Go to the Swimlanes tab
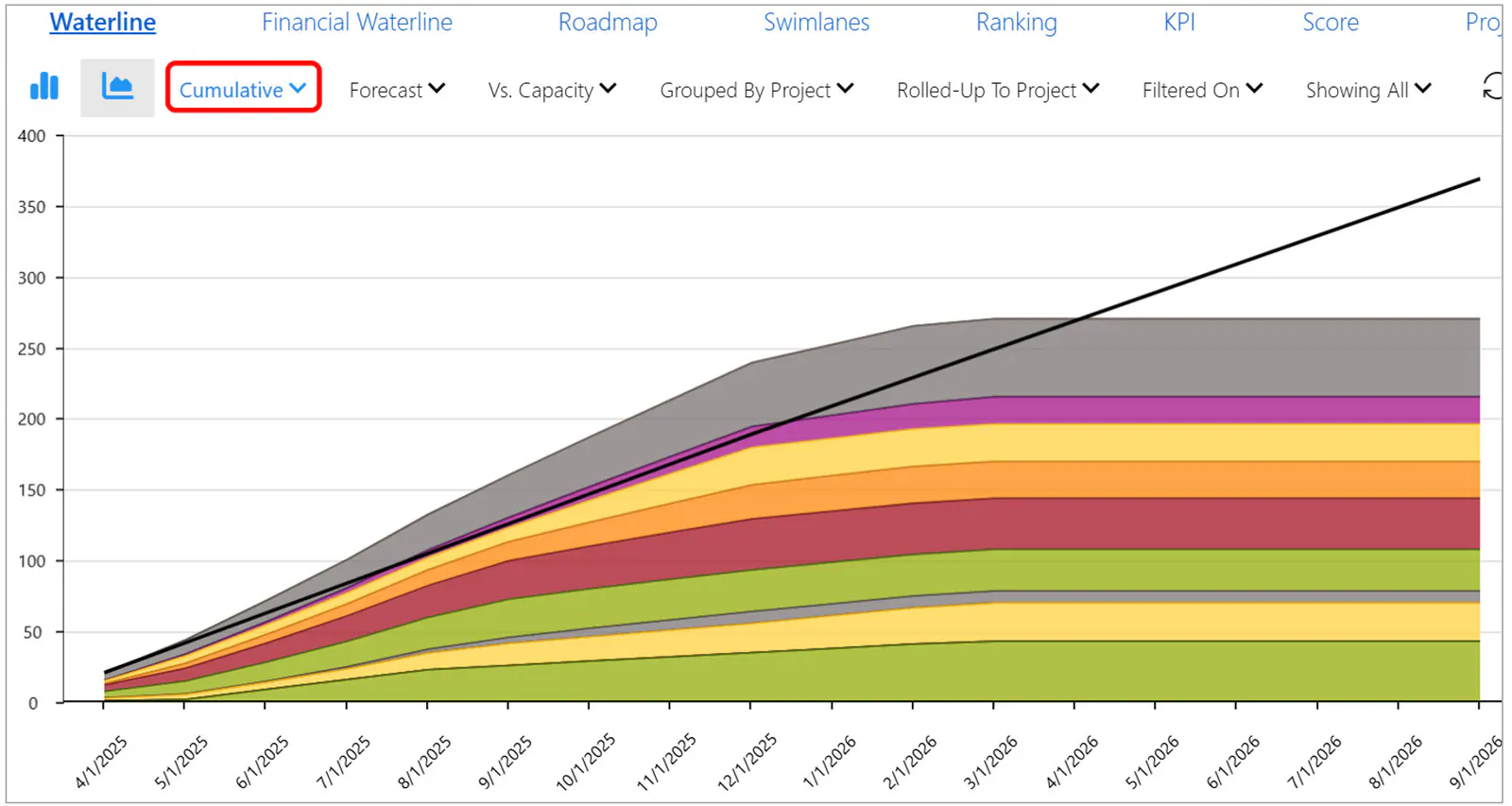1512x806 pixels. (x=816, y=22)
